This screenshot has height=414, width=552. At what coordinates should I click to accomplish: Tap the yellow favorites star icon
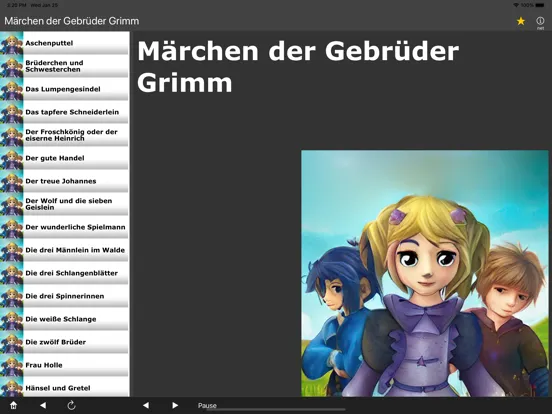click(521, 21)
